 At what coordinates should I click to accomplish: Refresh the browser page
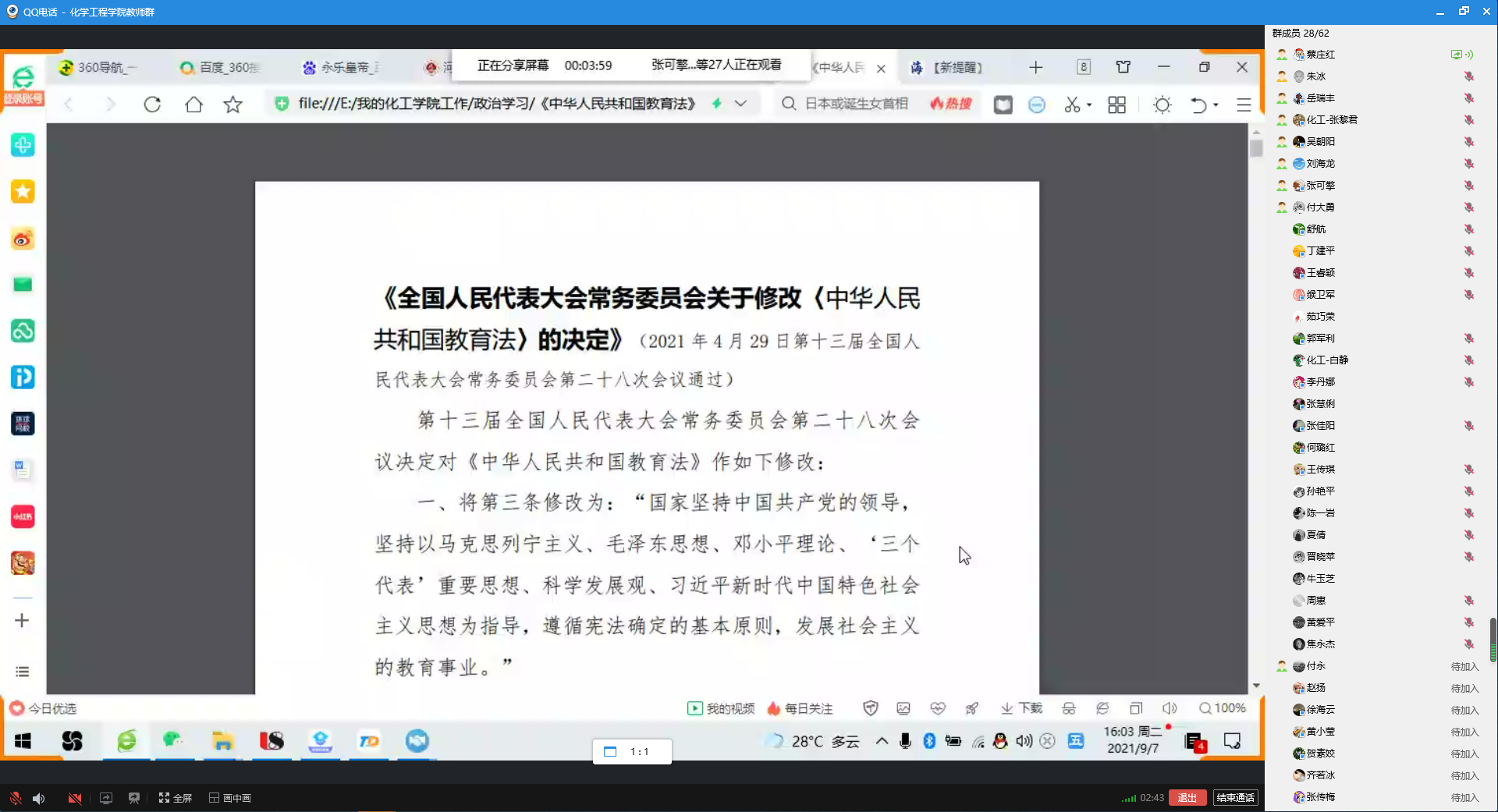[x=152, y=105]
